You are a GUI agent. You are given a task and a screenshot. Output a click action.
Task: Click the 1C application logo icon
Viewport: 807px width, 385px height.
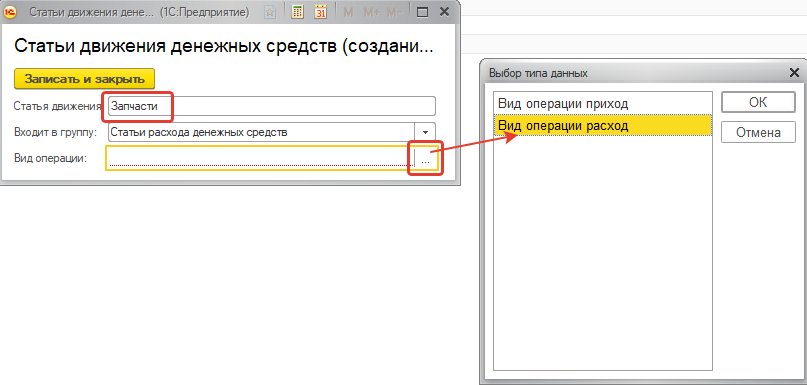(x=10, y=12)
